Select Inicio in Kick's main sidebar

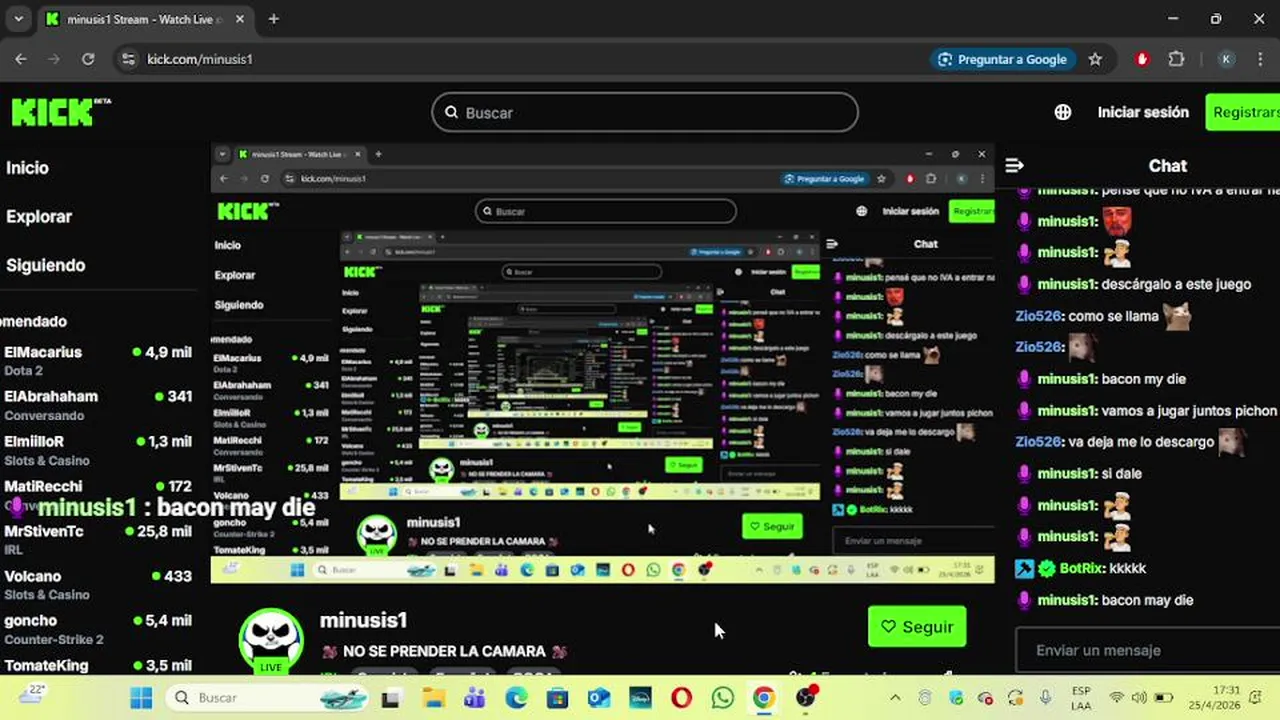[x=27, y=168]
